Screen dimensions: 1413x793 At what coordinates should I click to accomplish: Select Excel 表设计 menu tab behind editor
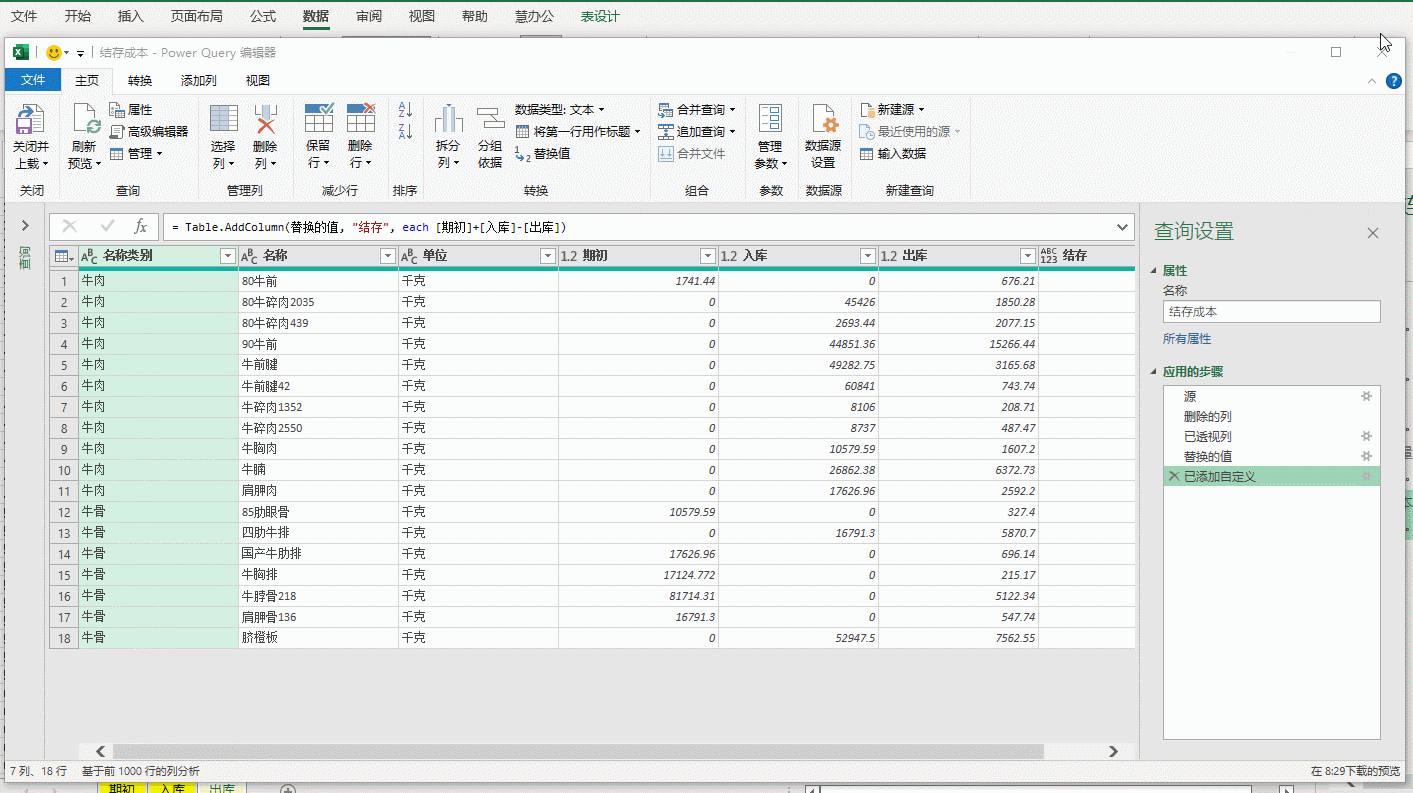pos(600,16)
